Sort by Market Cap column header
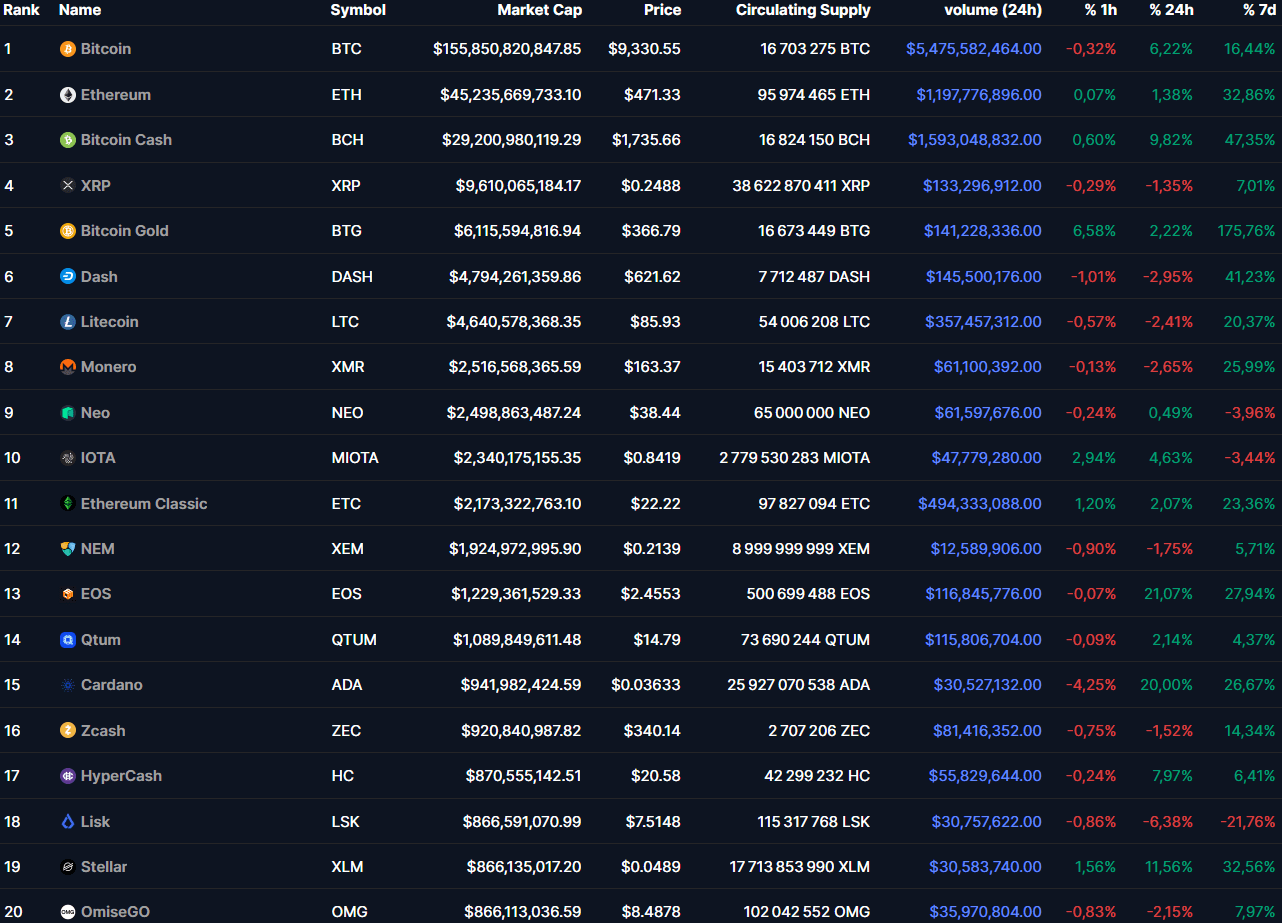 point(539,10)
